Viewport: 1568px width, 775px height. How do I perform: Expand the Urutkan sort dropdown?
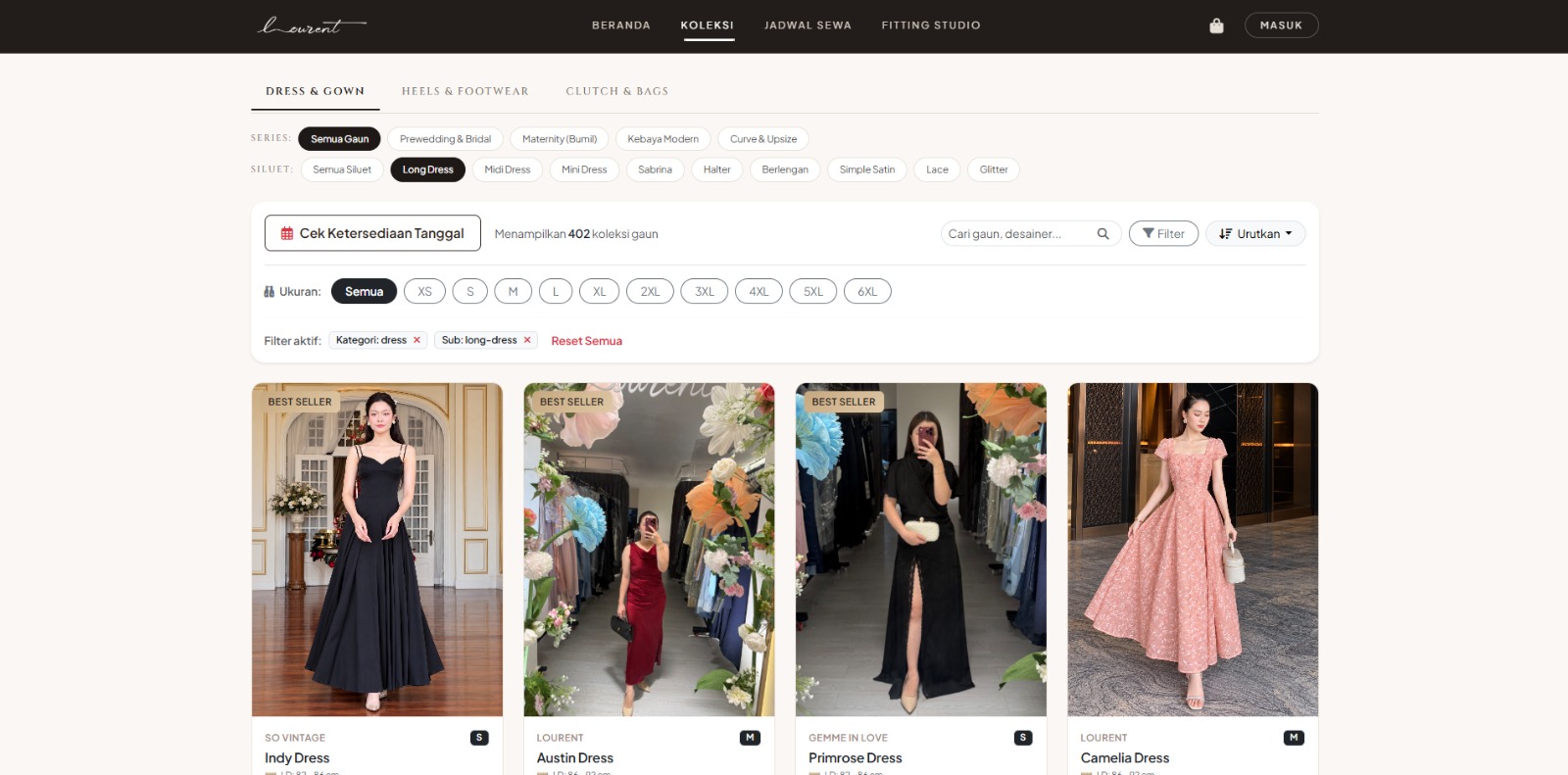1255,233
